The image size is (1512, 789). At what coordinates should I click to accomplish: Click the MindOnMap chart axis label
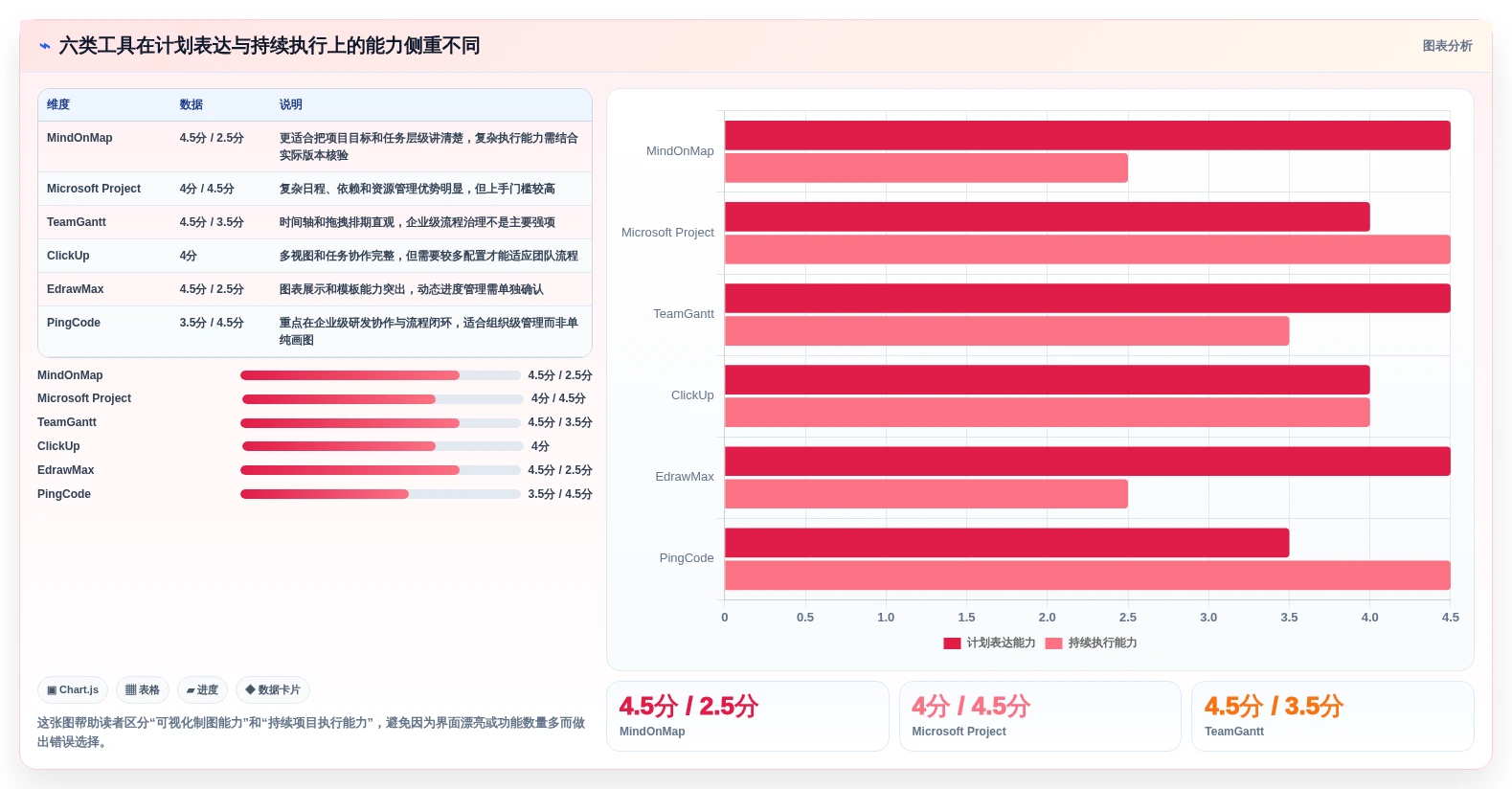tap(680, 151)
